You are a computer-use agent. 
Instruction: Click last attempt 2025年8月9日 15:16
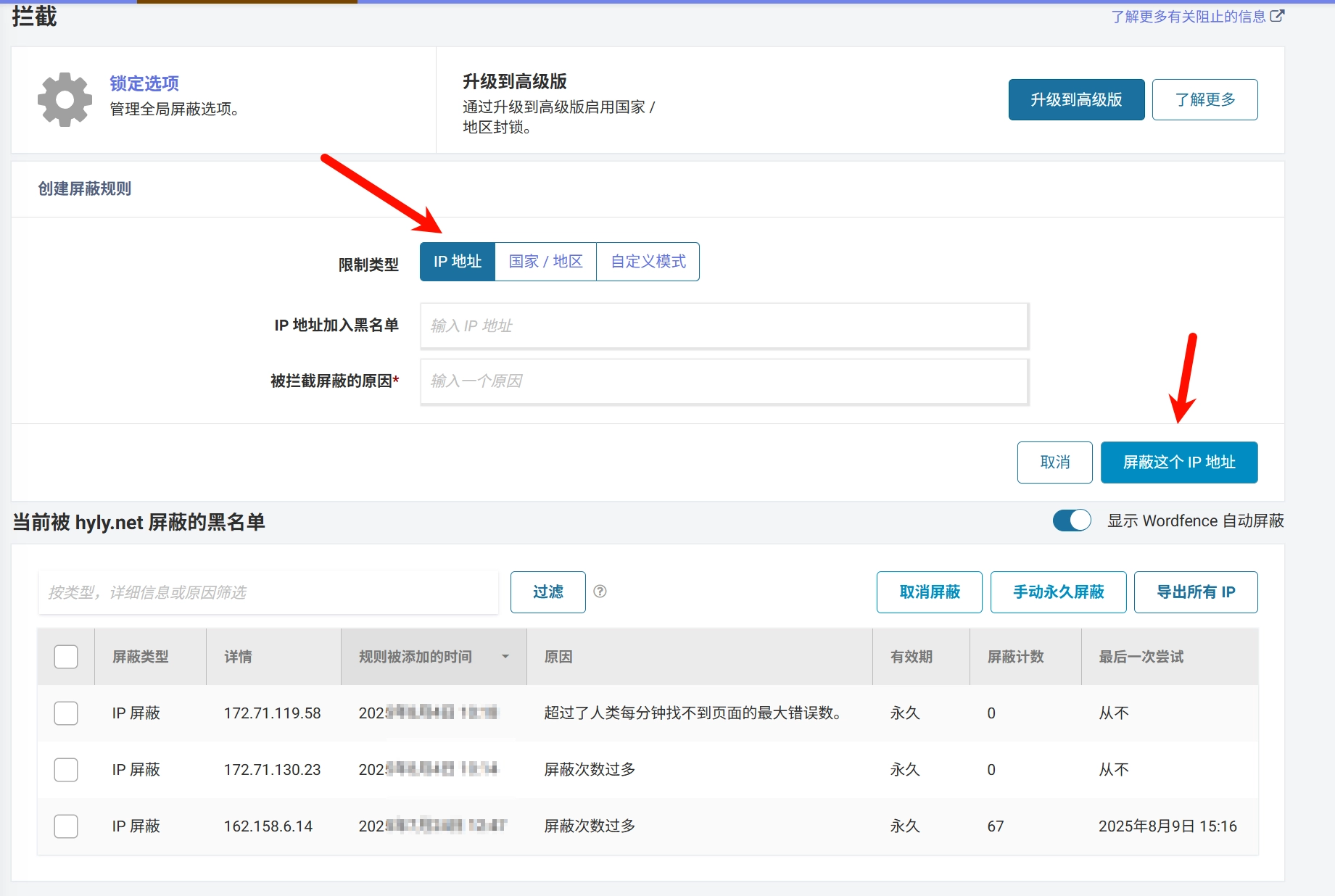[x=1167, y=826]
